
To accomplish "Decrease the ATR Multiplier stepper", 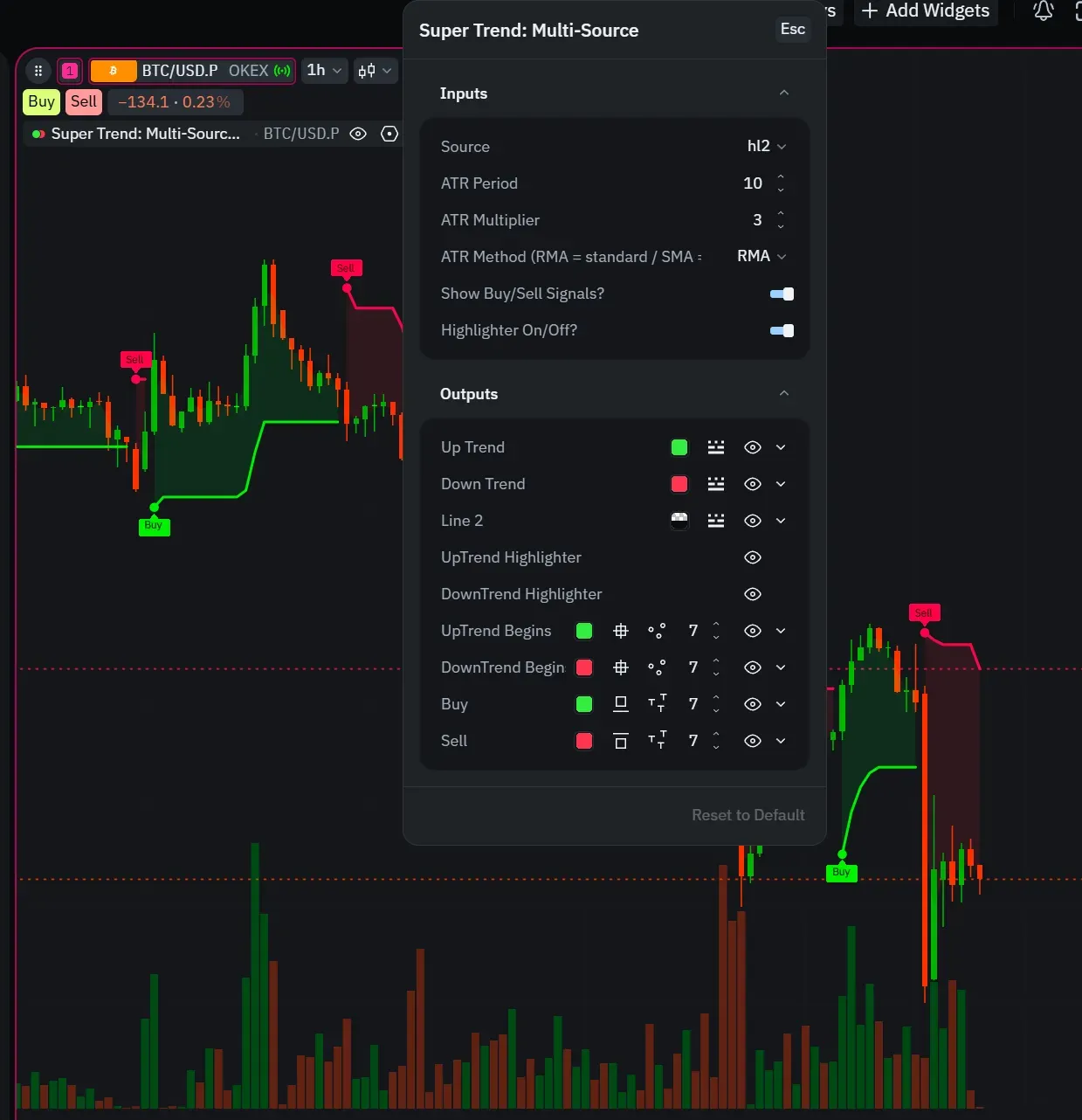I will click(x=781, y=226).
